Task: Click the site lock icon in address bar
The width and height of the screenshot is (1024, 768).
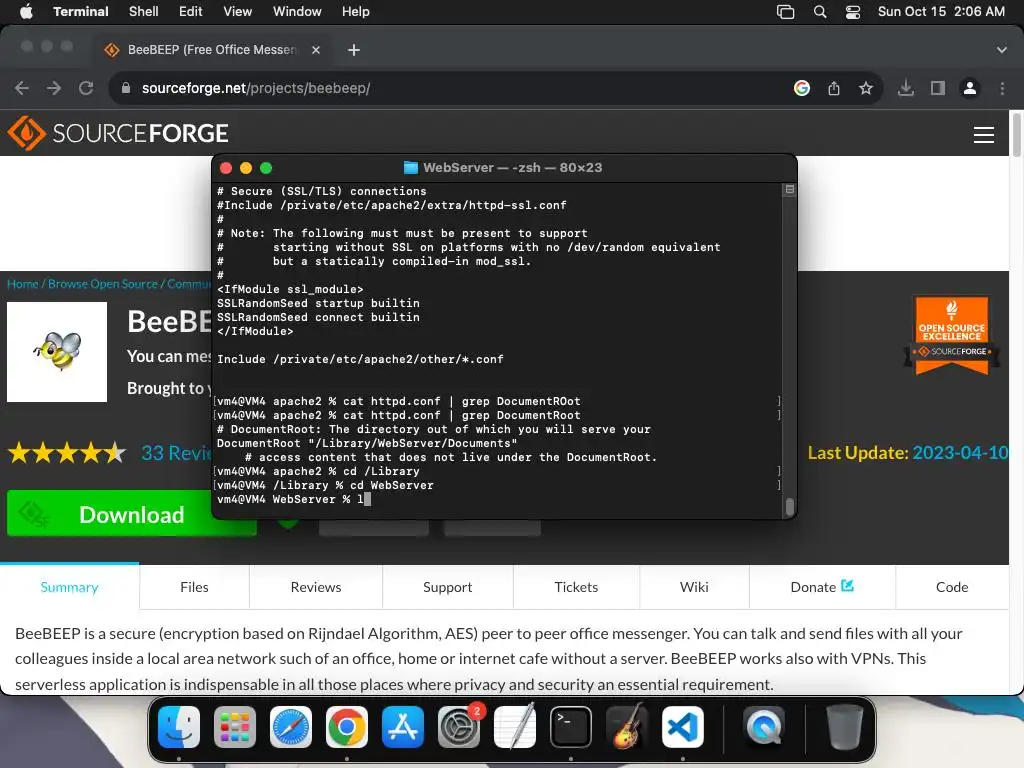Action: pos(126,88)
